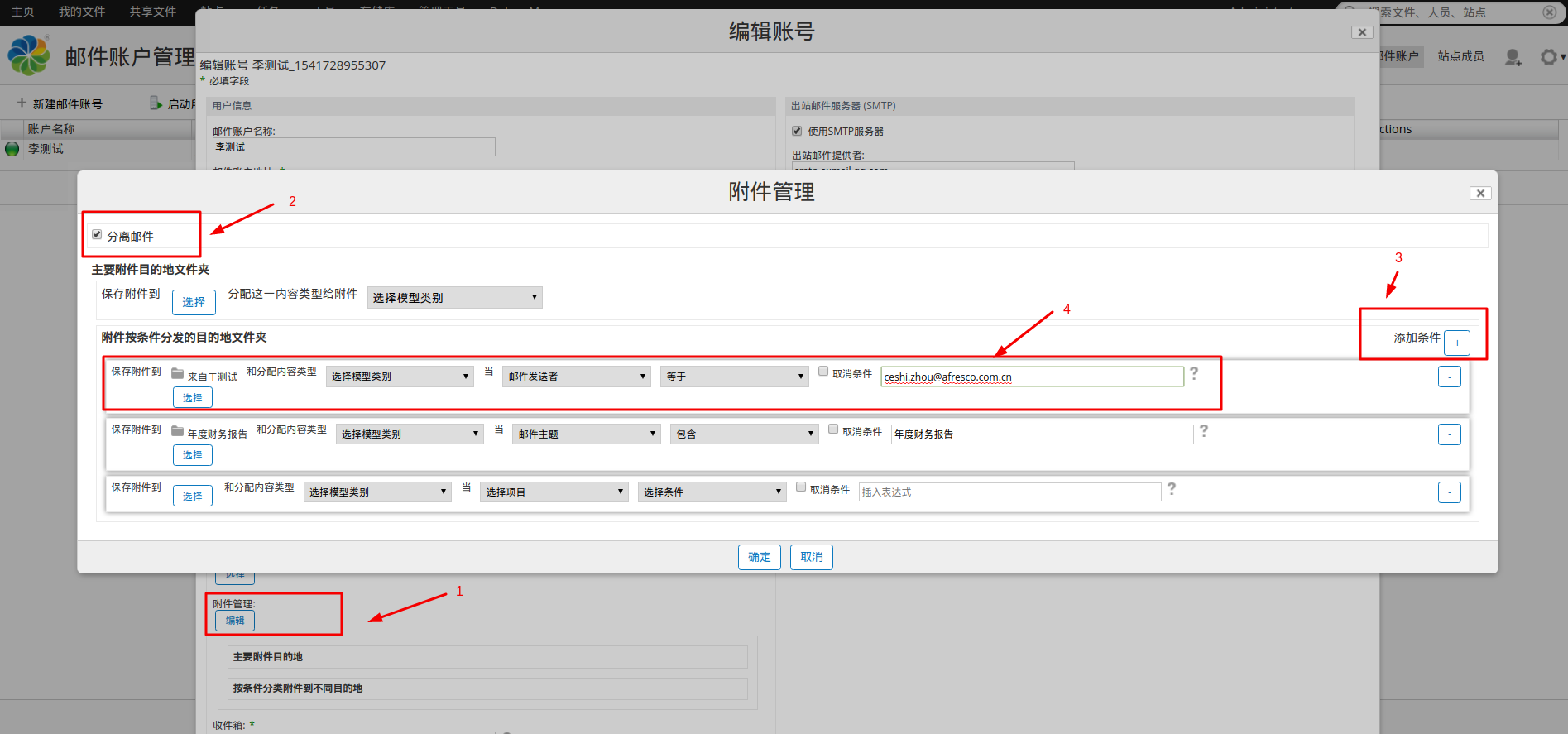Click help question mark beside 年度财务报告 field
Viewport: 1568px width, 734px height.
tap(1204, 431)
